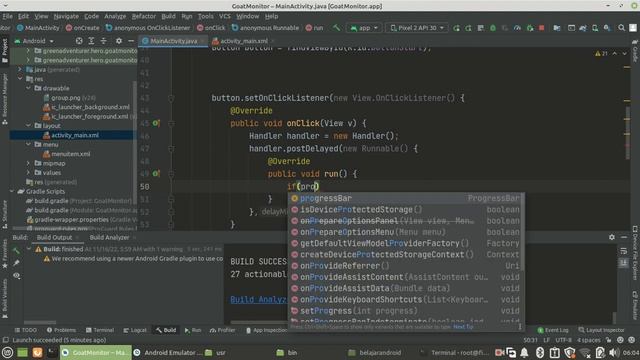Click Expand All in Project panel
The image size is (640, 360).
pyautogui.click(x=91, y=41)
